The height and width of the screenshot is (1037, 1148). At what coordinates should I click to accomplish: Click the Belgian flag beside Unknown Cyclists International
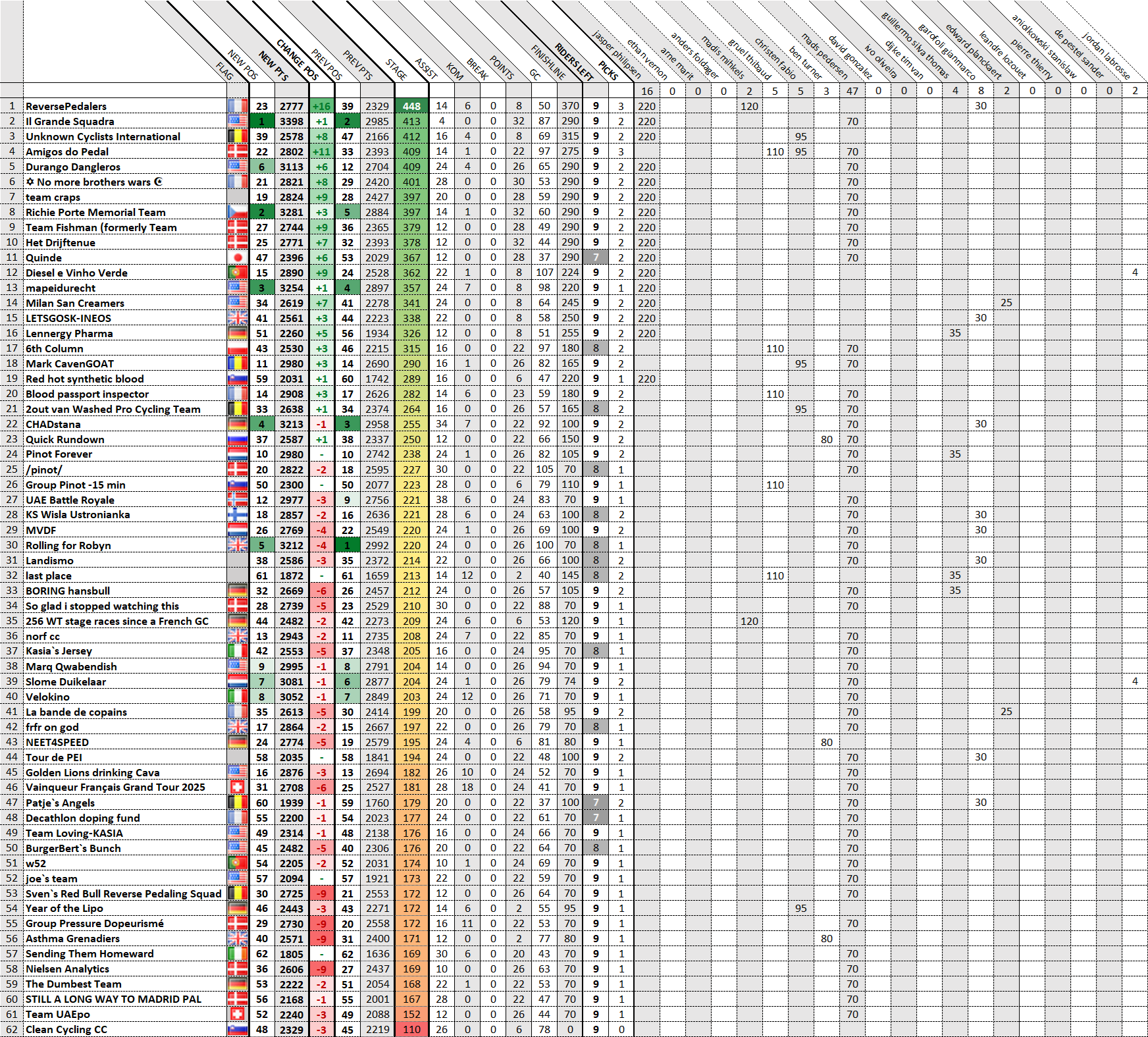point(238,136)
